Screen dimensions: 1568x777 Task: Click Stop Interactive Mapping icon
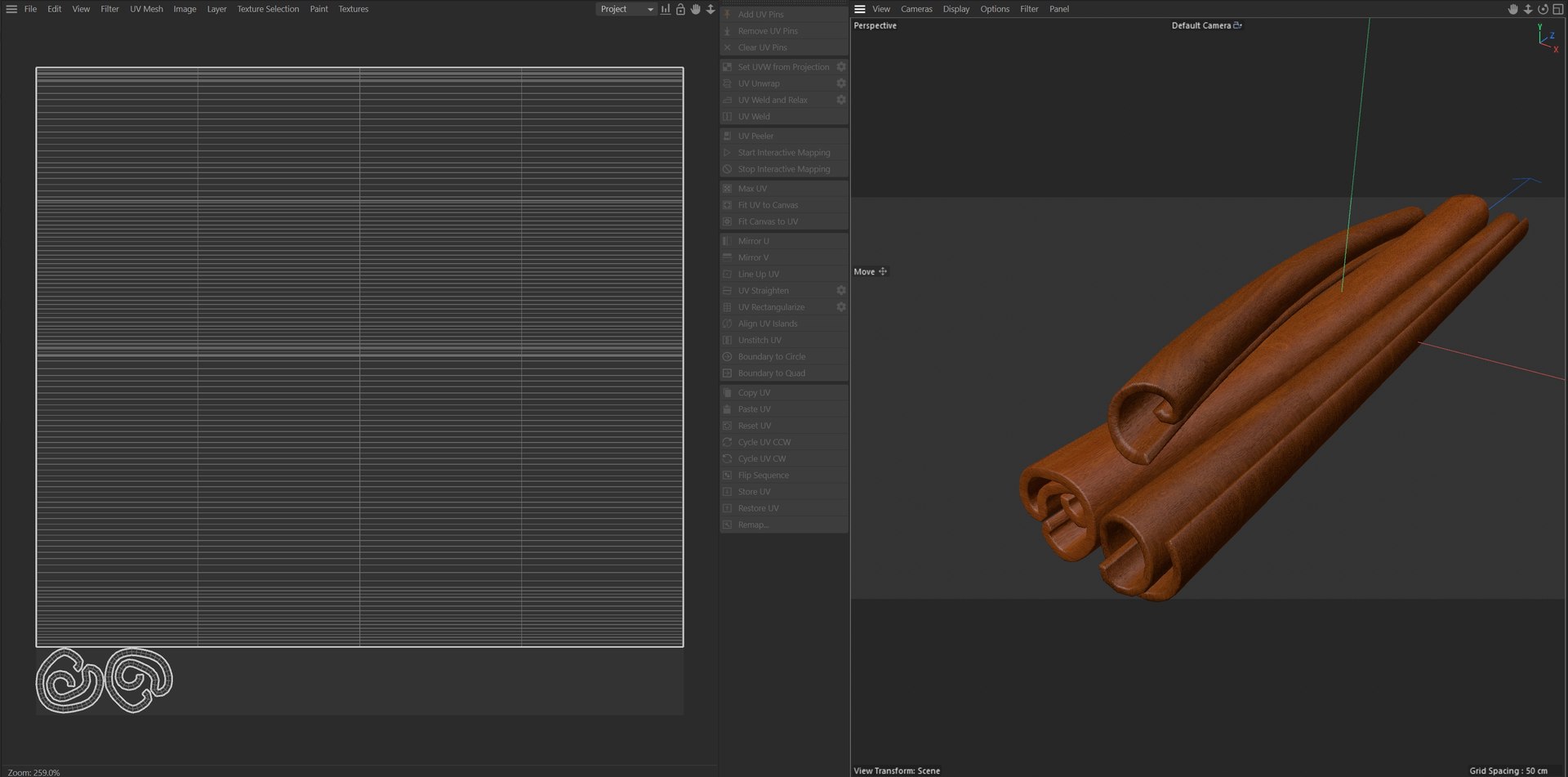pos(727,169)
